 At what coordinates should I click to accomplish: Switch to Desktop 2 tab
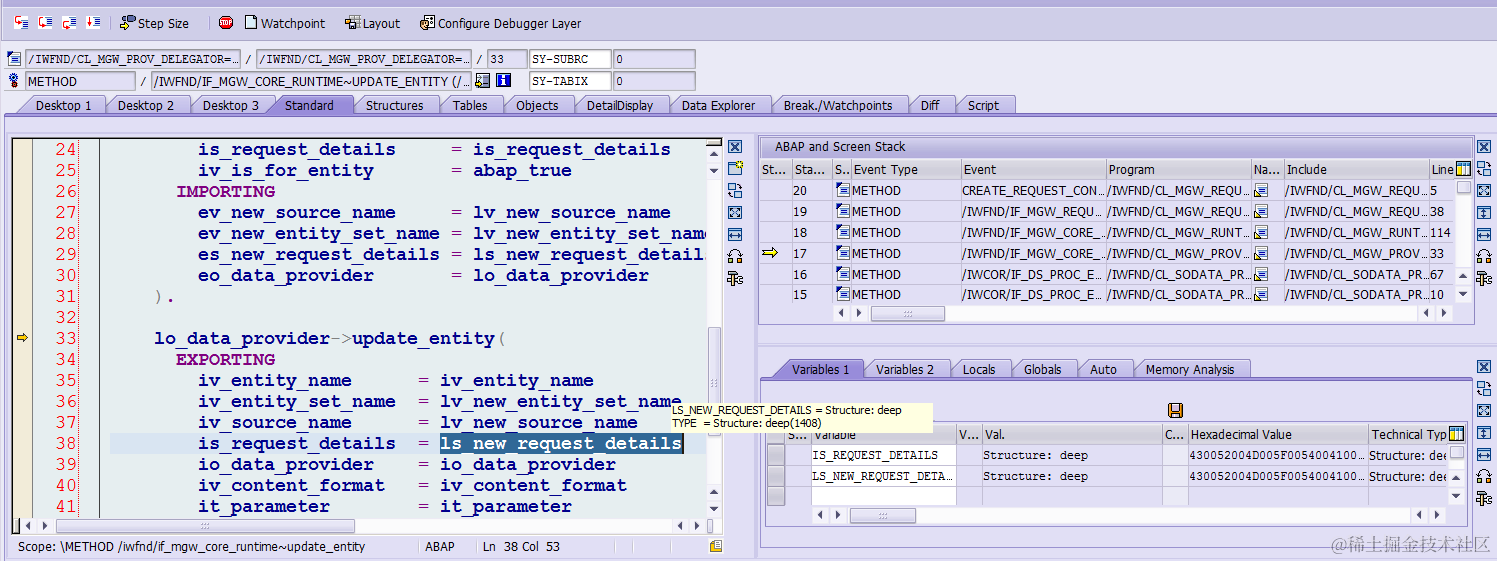click(x=146, y=105)
